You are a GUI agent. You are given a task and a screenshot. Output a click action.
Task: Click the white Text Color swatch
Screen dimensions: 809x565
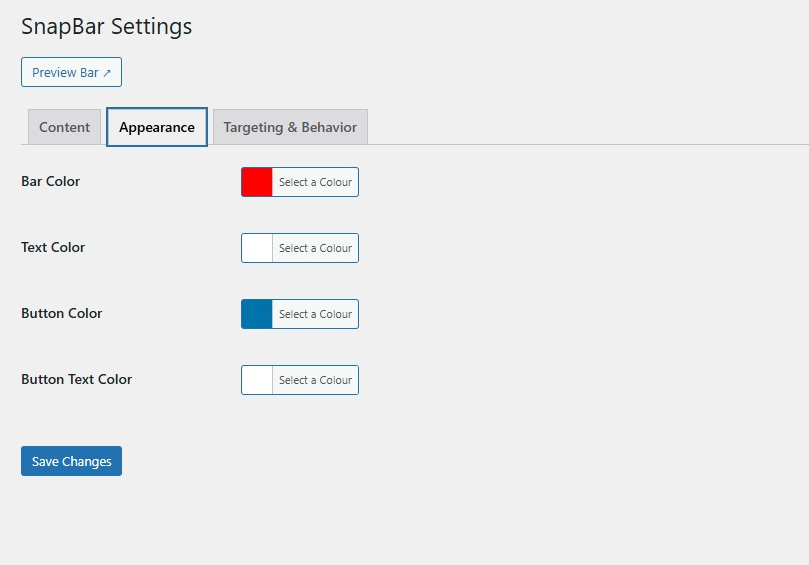click(257, 248)
